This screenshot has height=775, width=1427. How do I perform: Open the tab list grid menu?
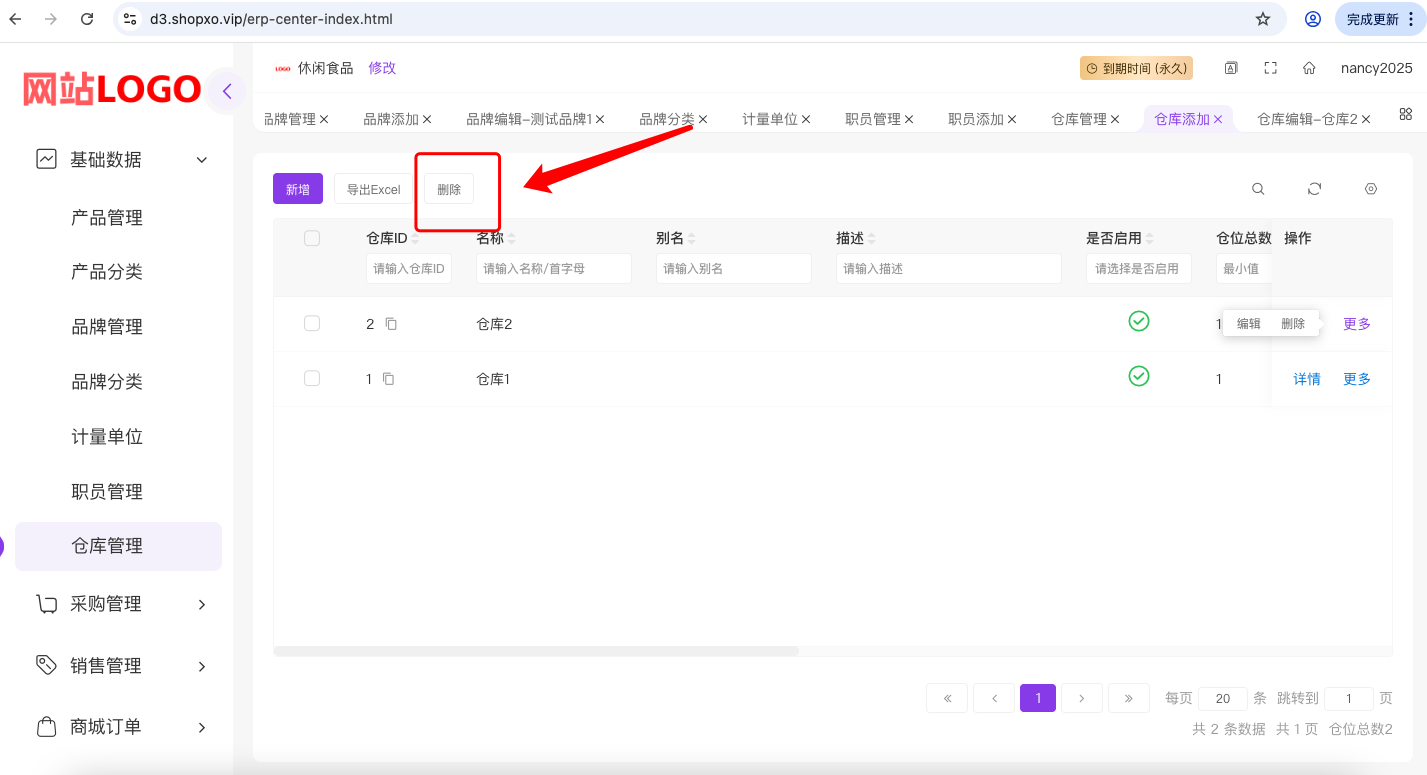coord(1405,114)
